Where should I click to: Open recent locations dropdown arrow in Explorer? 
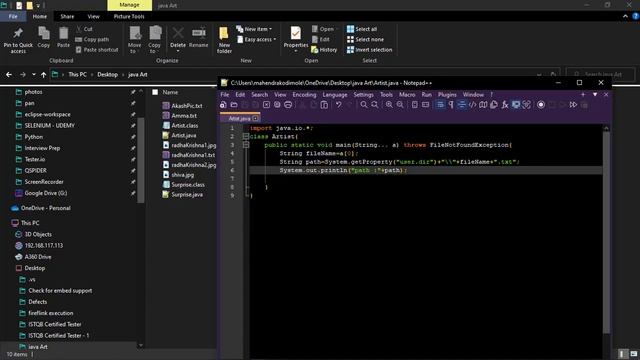pos(33,75)
